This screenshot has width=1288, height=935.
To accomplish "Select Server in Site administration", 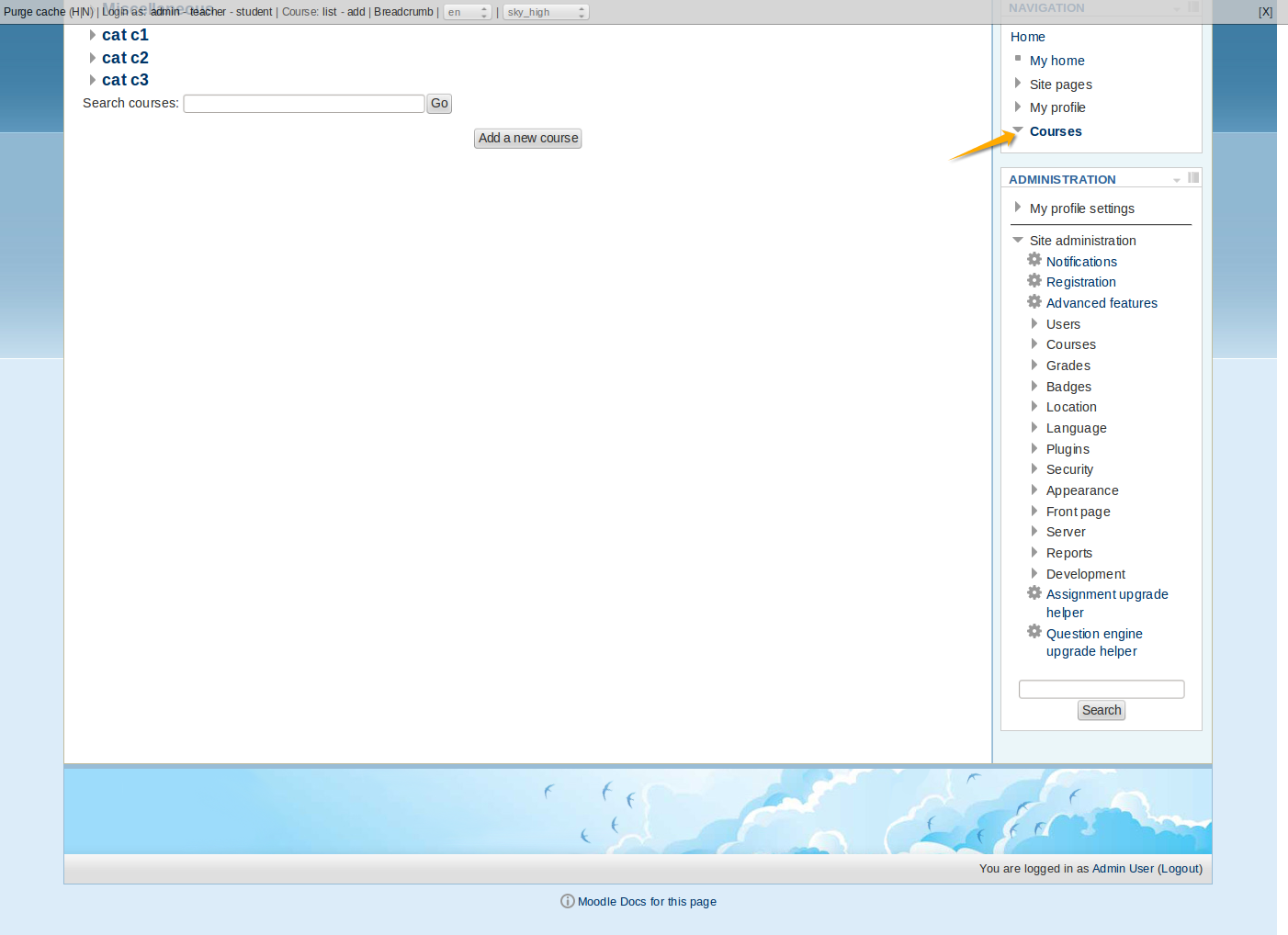I will point(1066,532).
